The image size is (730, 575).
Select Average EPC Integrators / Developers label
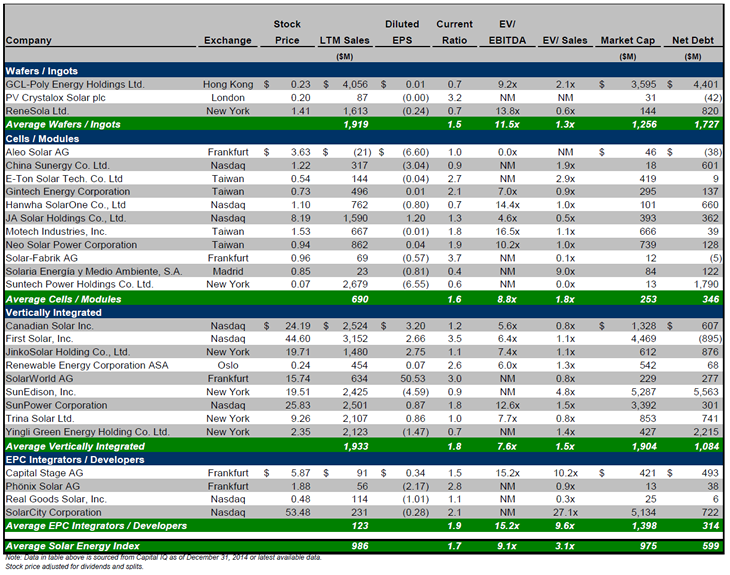(x=96, y=526)
